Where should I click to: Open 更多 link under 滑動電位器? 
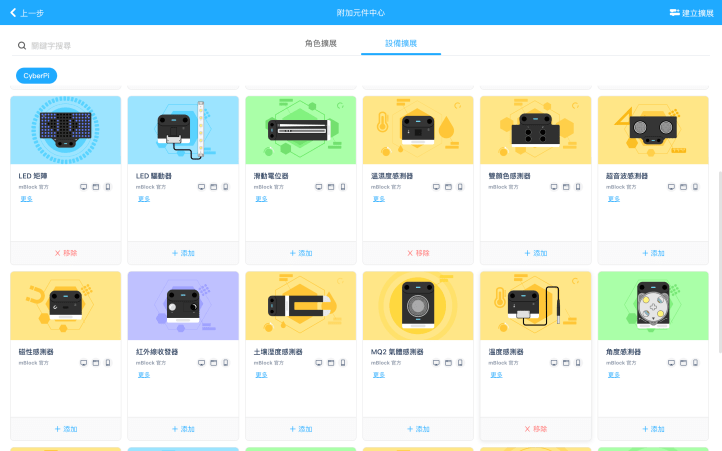(x=262, y=199)
